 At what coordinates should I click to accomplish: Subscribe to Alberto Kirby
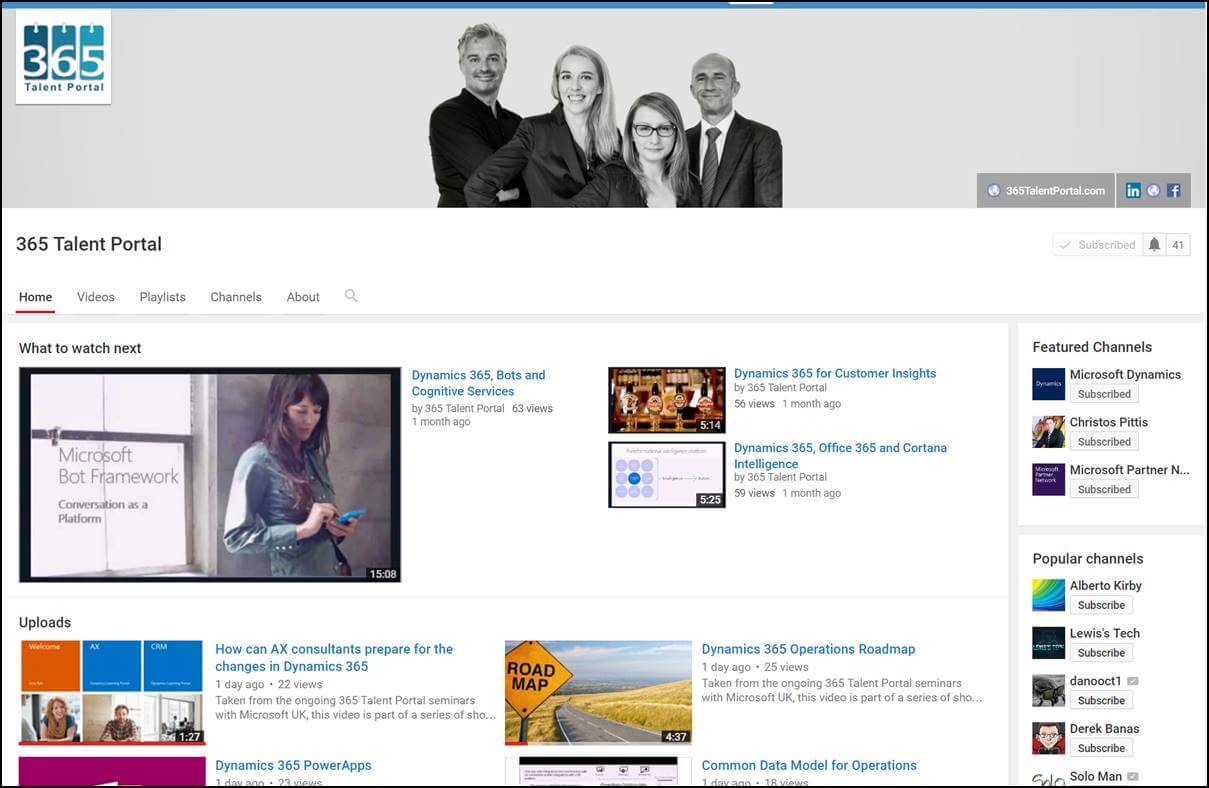coord(1101,605)
